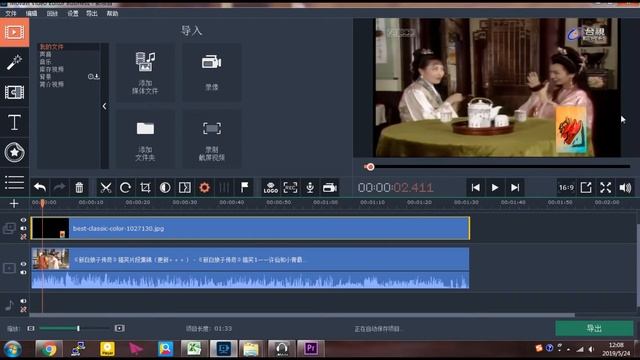Toggle overlay track visibility eye
The image size is (640, 360).
tap(23, 220)
